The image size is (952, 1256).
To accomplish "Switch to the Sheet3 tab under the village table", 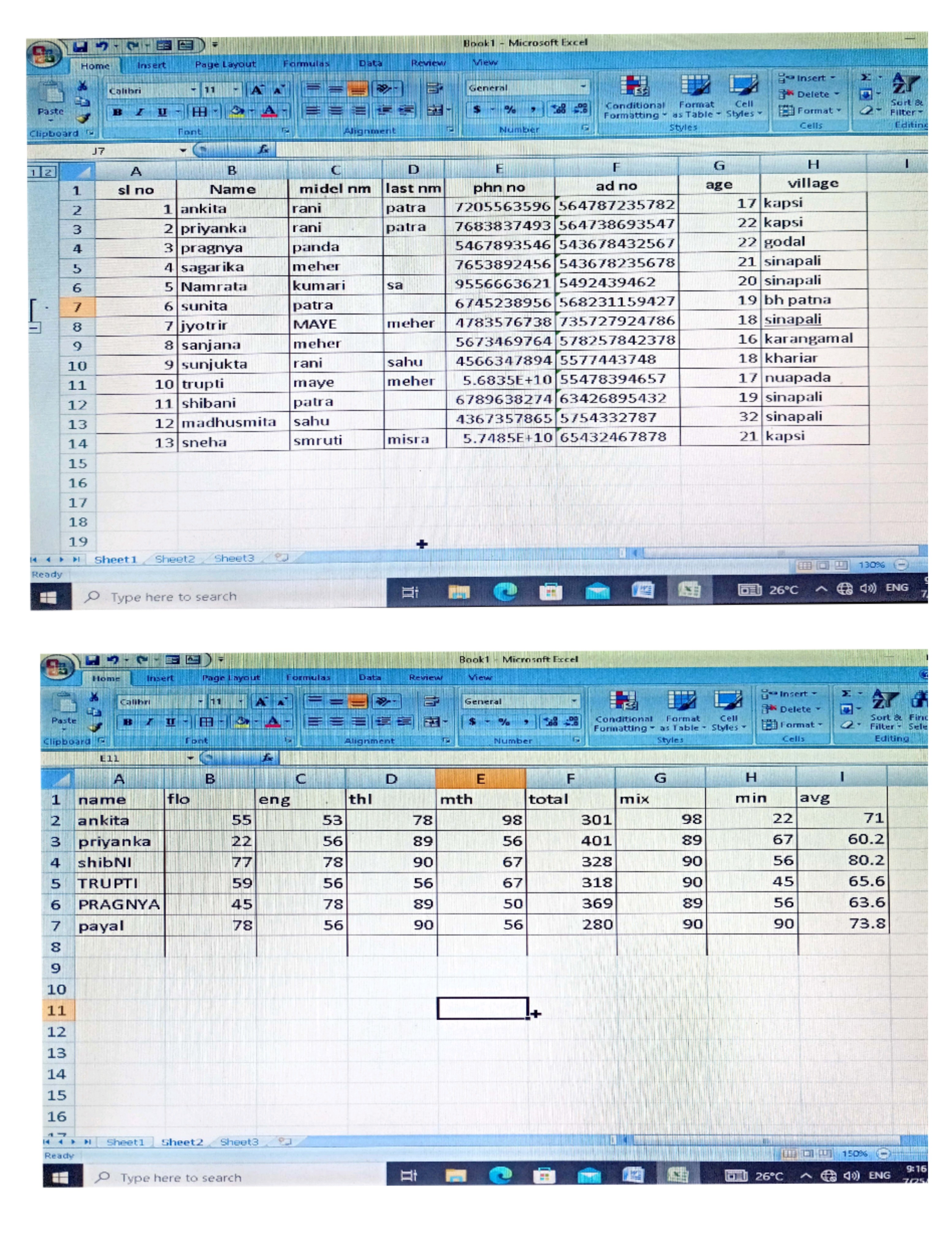I will click(x=234, y=559).
